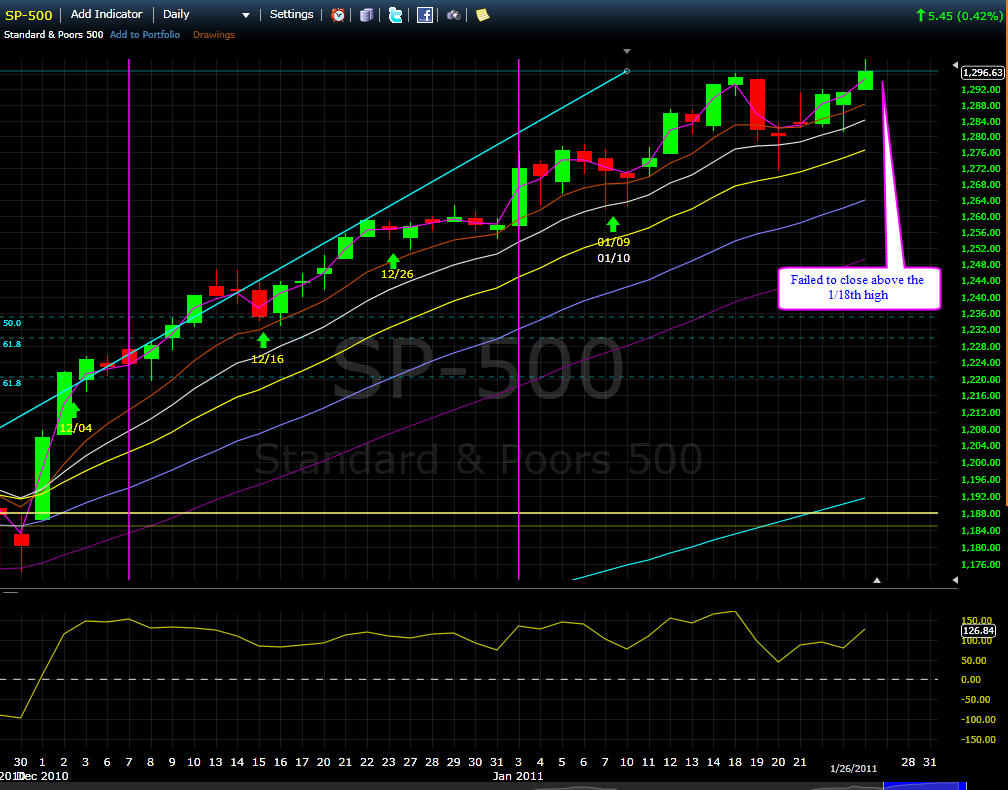1008x790 pixels.
Task: Select the 12/16 arrow marker
Action: (x=263, y=340)
